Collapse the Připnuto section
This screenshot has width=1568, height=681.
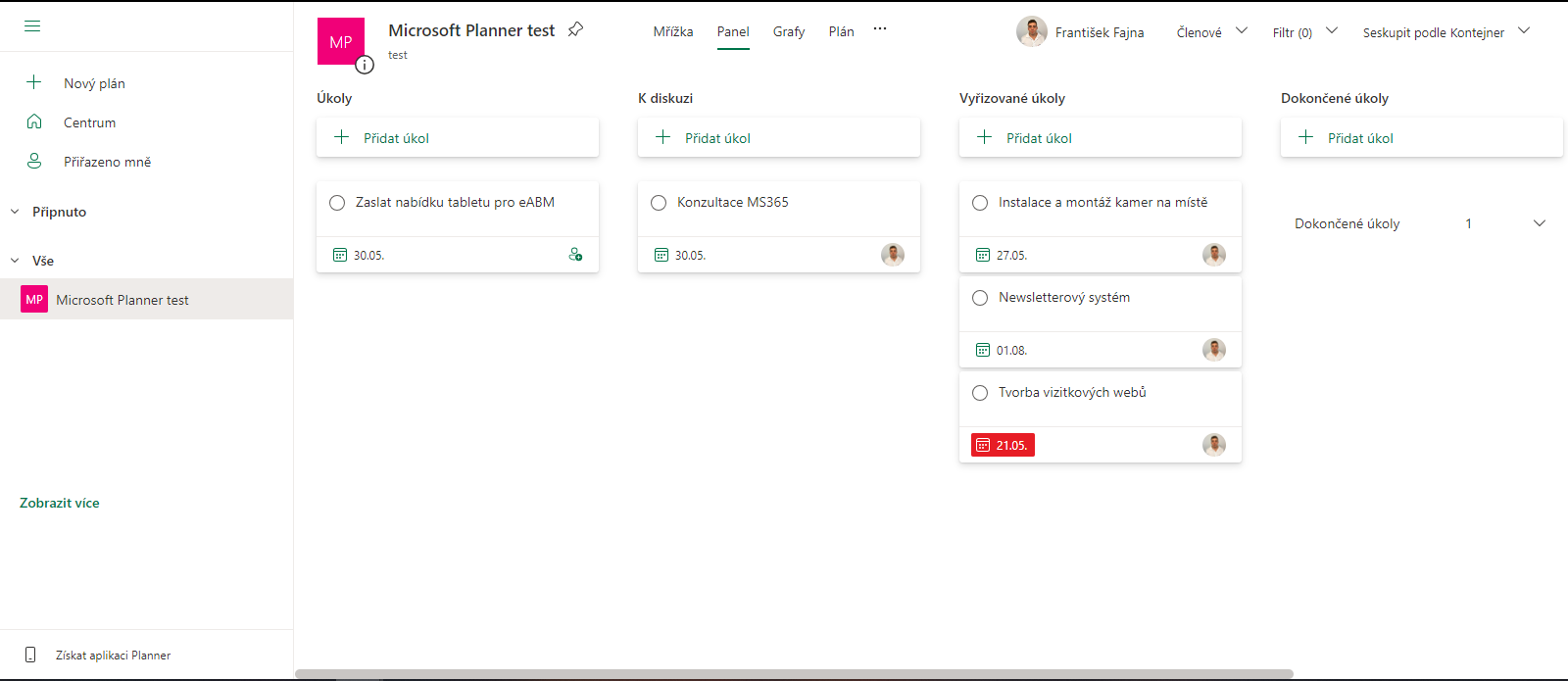(15, 212)
